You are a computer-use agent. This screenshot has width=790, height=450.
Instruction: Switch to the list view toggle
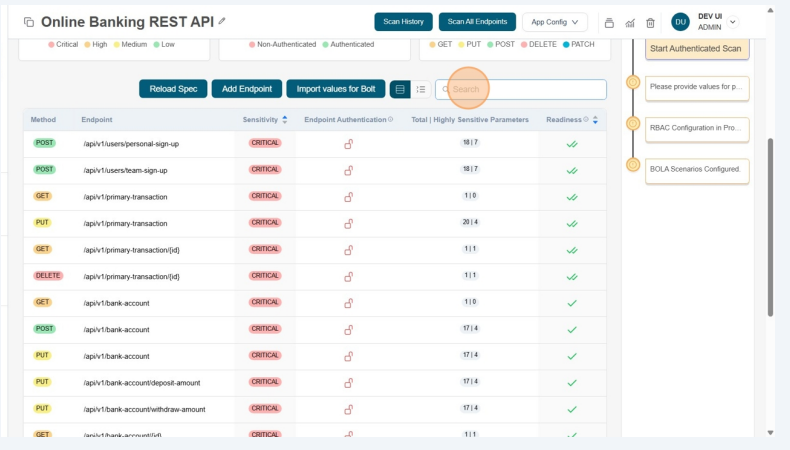pos(421,89)
